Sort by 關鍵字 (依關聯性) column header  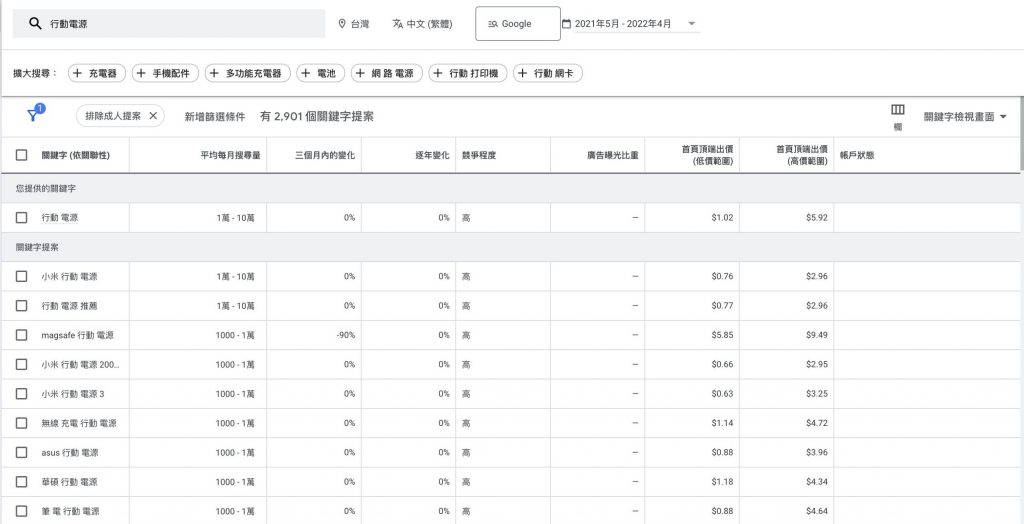click(x=75, y=156)
